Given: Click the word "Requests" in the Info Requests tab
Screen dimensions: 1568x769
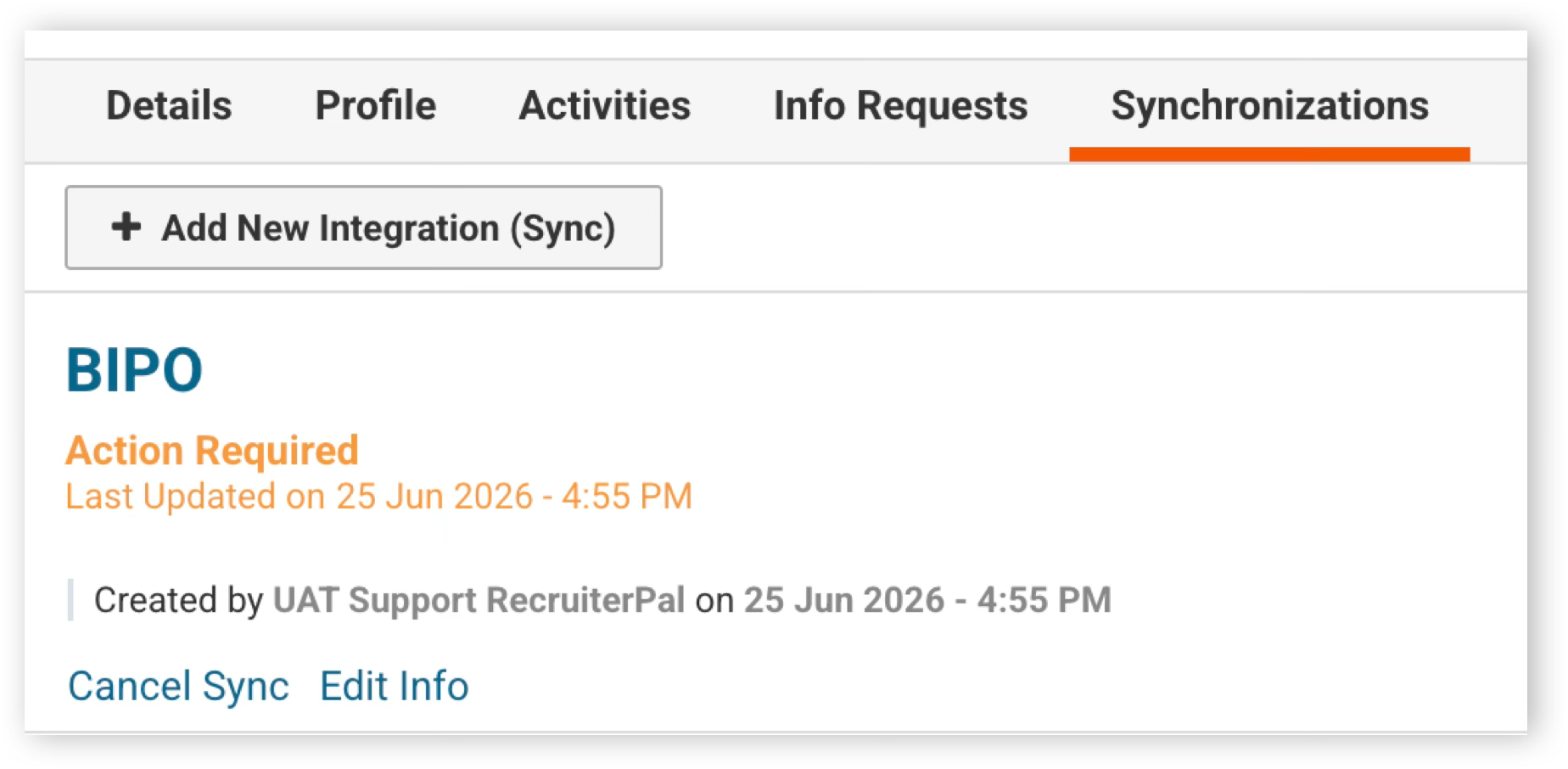Looking at the screenshot, I should (942, 108).
